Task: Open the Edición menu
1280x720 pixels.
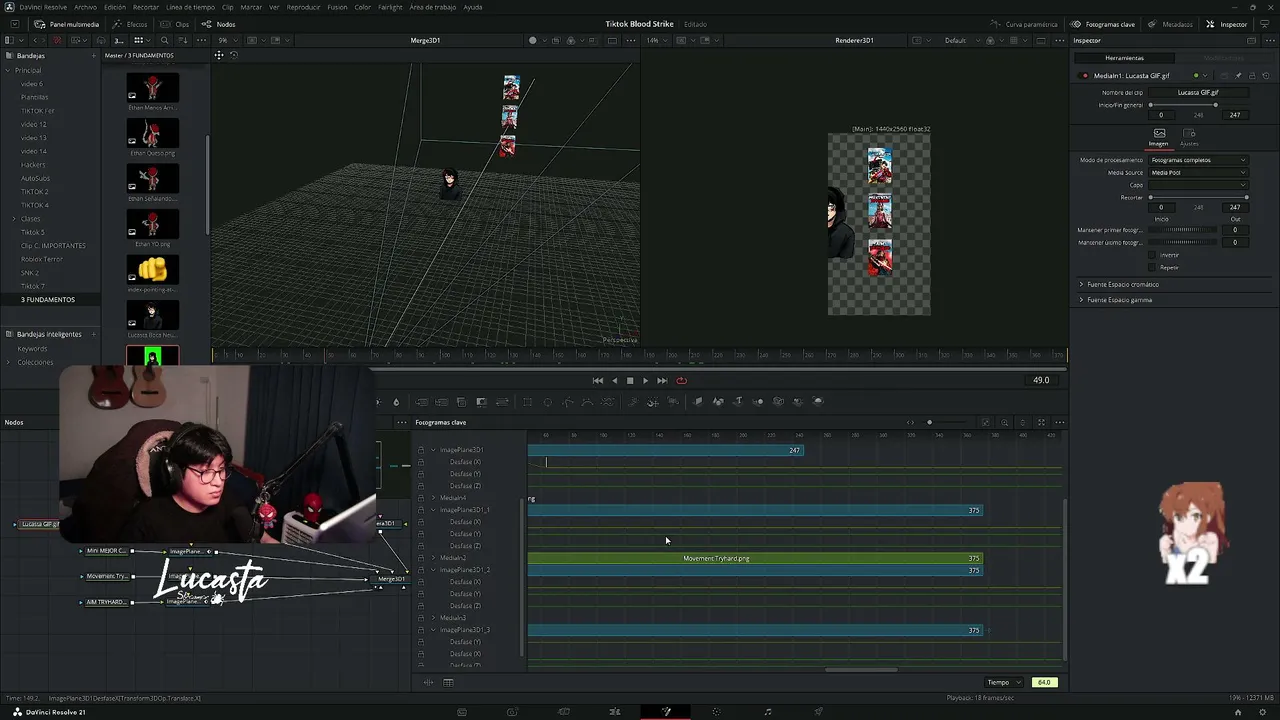Action: click(x=115, y=7)
